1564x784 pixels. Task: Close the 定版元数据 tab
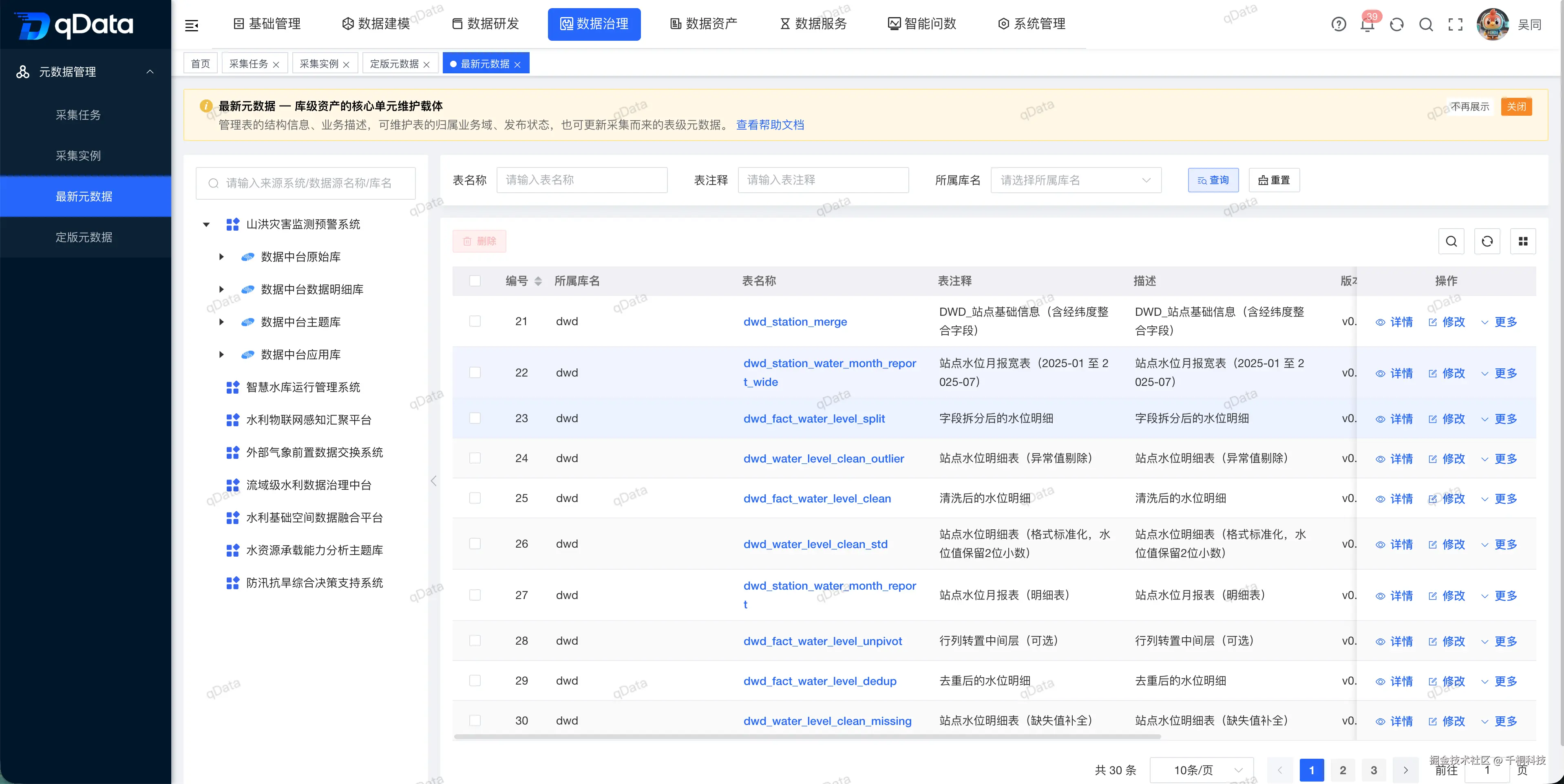[427, 64]
